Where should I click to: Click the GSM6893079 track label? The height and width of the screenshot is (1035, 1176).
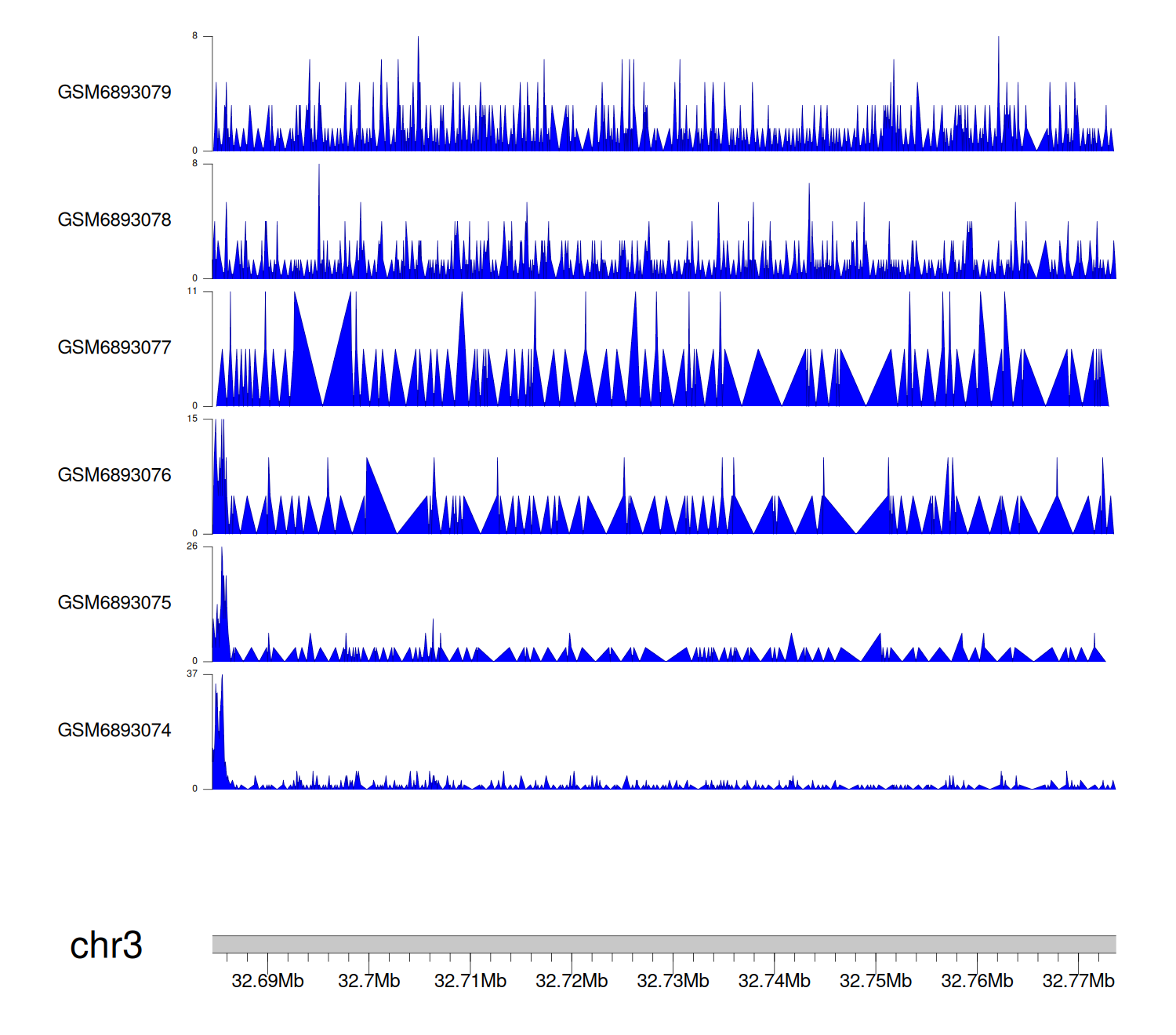(x=114, y=93)
